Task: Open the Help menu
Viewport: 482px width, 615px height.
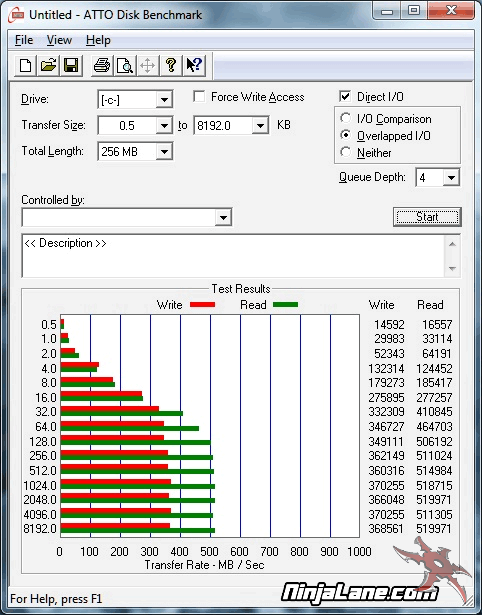Action: tap(98, 40)
